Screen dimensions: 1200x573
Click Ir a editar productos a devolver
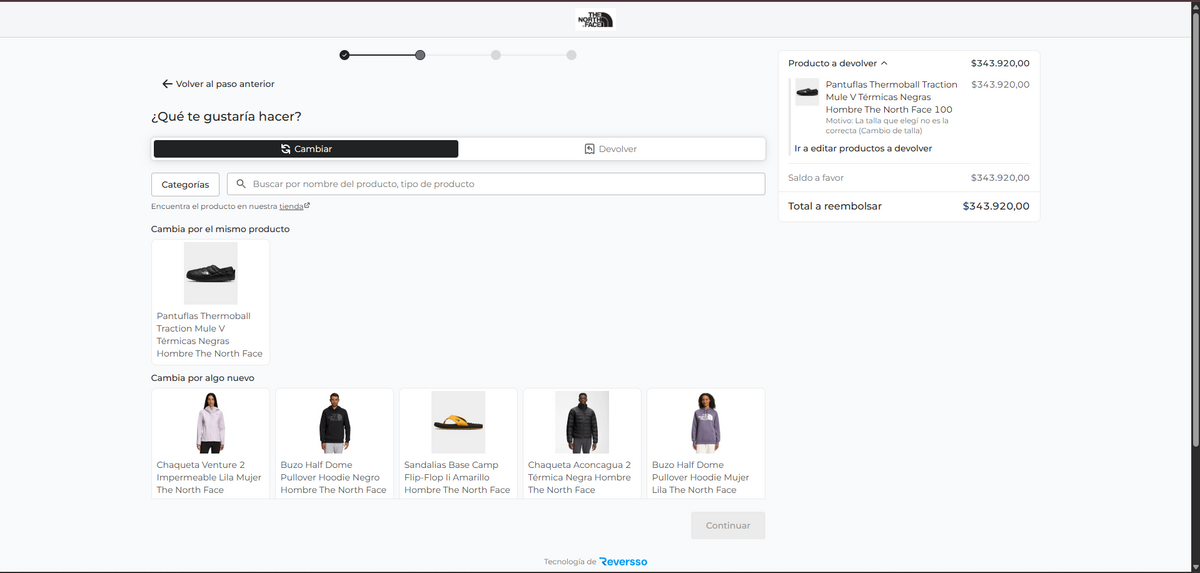pyautogui.click(x=863, y=148)
